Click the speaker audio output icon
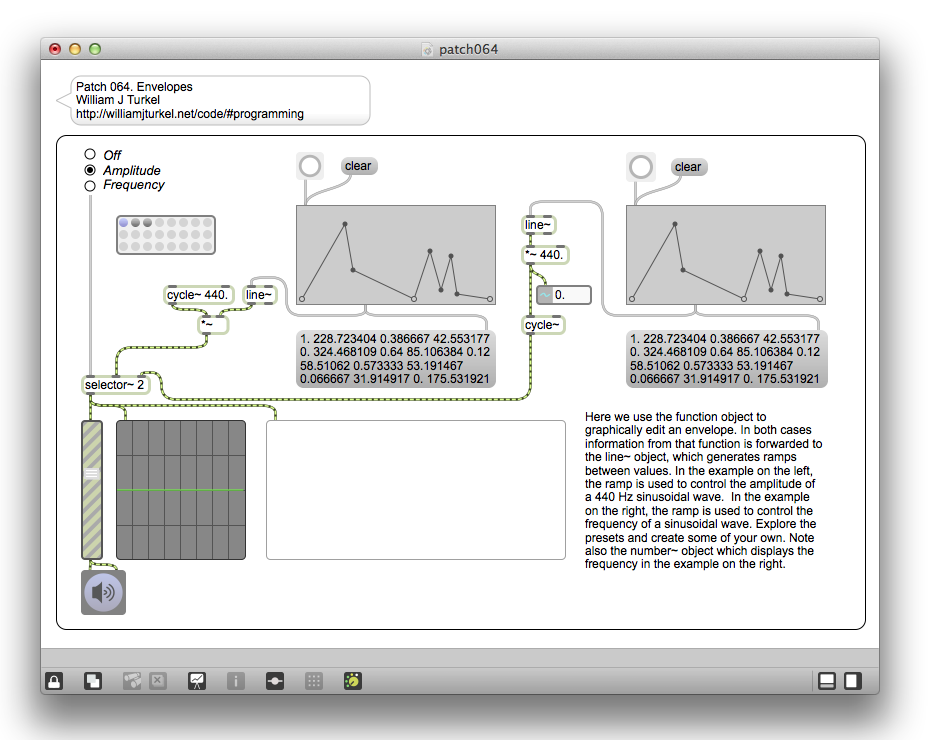The width and height of the screenshot is (928, 740). pyautogui.click(x=103, y=593)
